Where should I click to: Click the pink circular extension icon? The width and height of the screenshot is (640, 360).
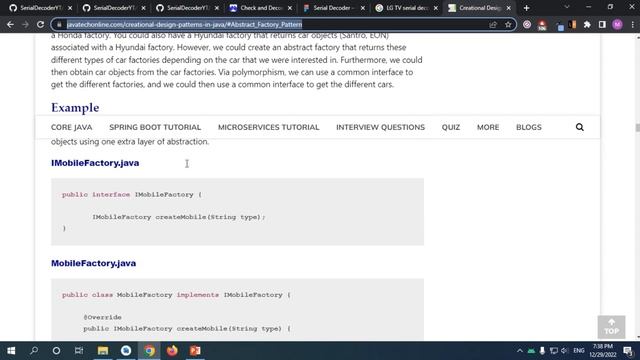[527, 24]
